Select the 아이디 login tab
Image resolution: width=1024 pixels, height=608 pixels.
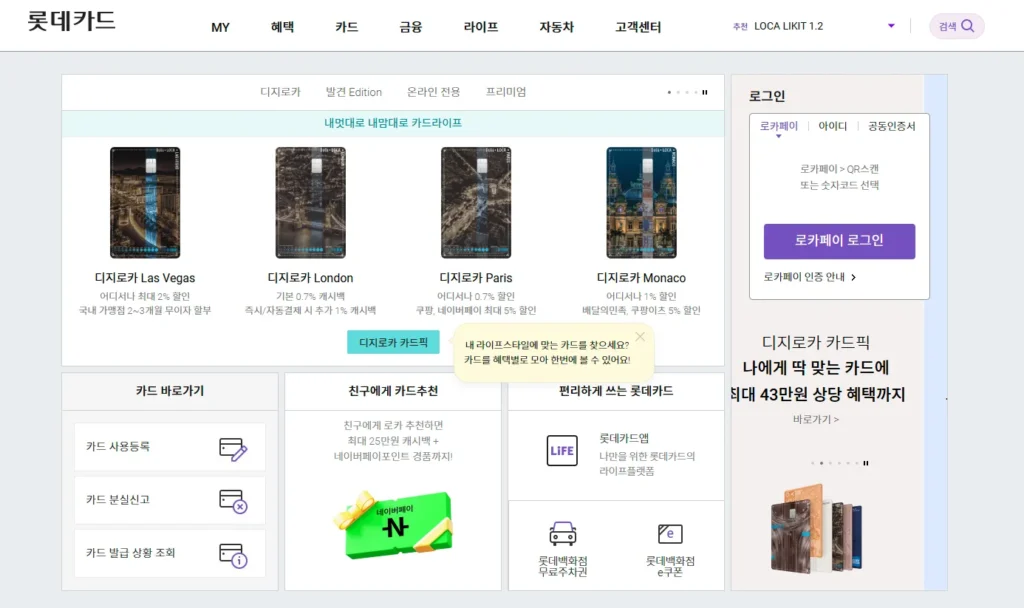[x=833, y=126]
